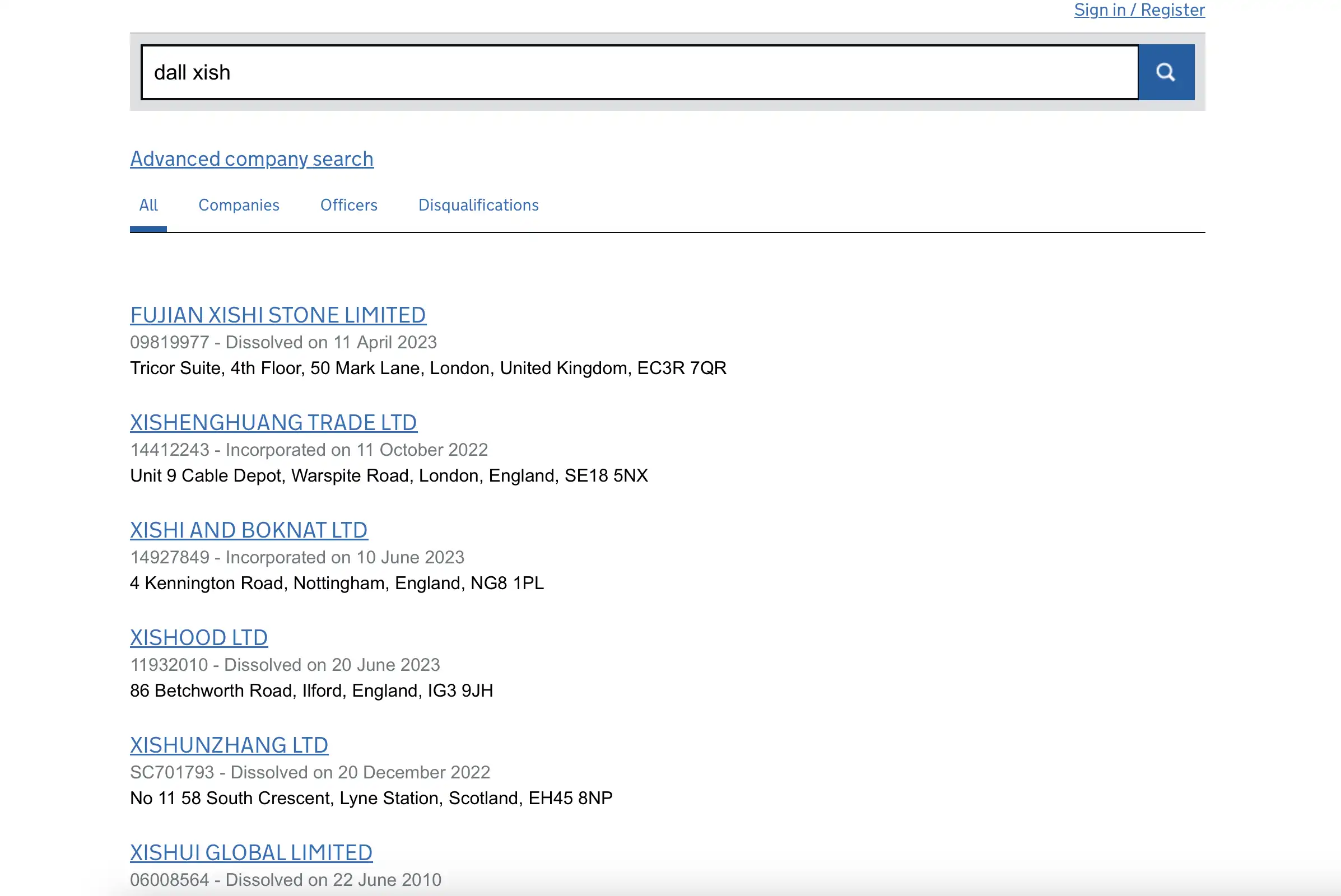Open FUJIAN XISHI STONE LIMITED result
The image size is (1341, 896).
coord(278,315)
